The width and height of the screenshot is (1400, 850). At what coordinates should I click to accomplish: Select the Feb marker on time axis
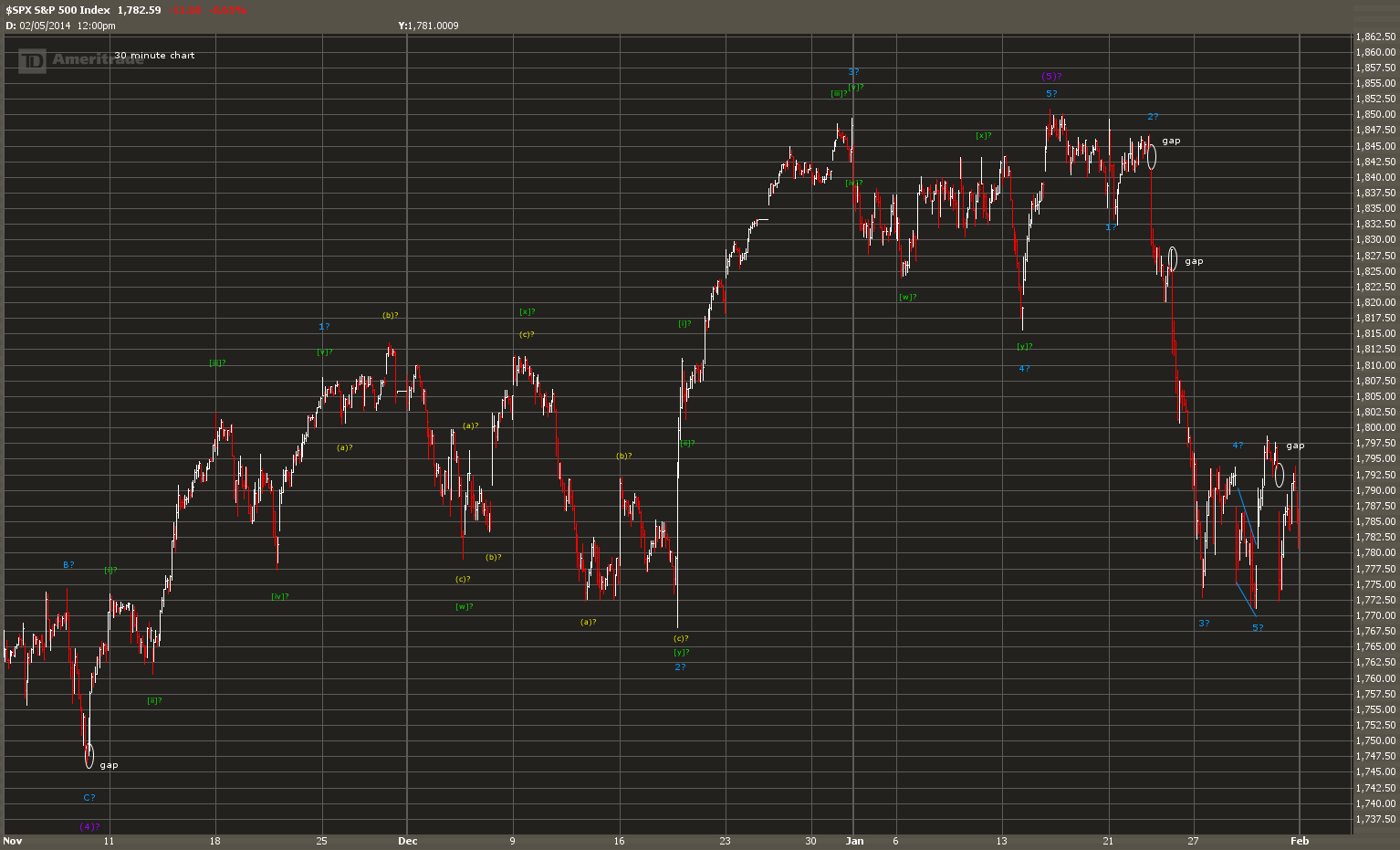pyautogui.click(x=1300, y=841)
